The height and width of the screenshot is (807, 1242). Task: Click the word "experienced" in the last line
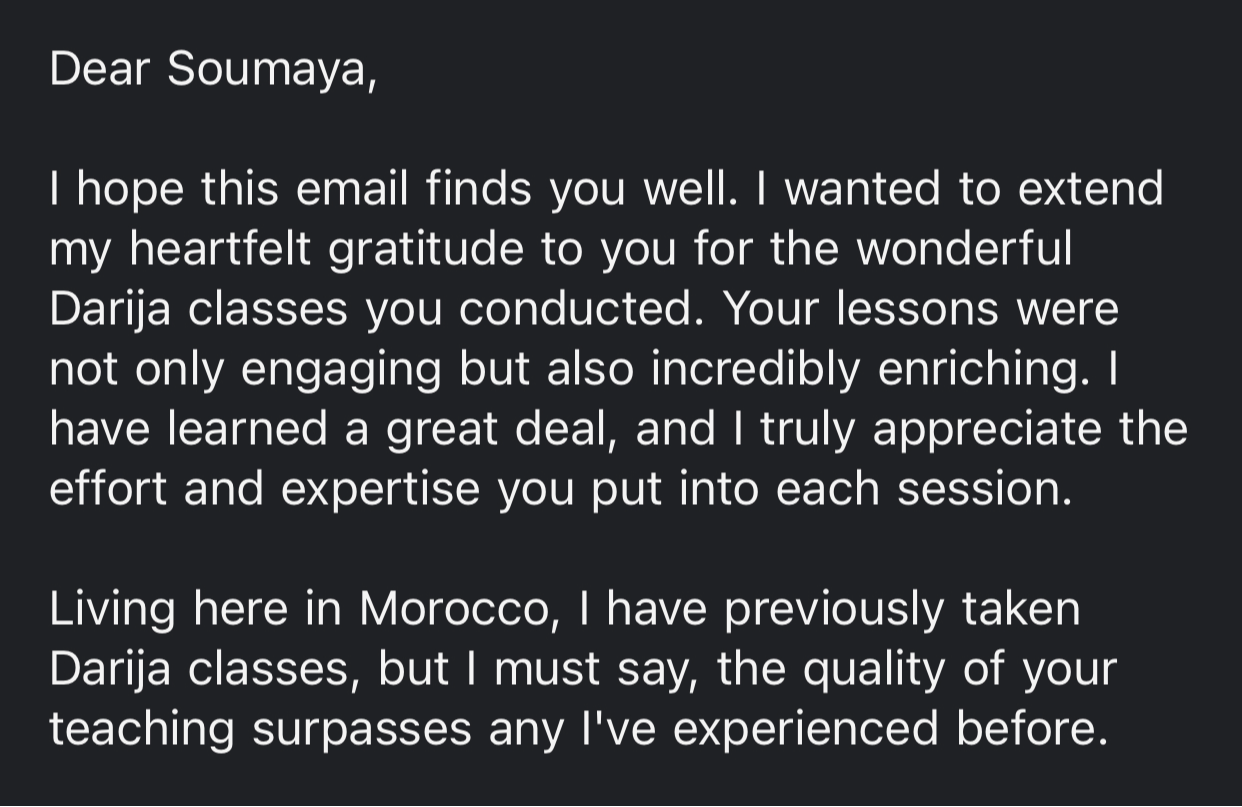(x=806, y=729)
